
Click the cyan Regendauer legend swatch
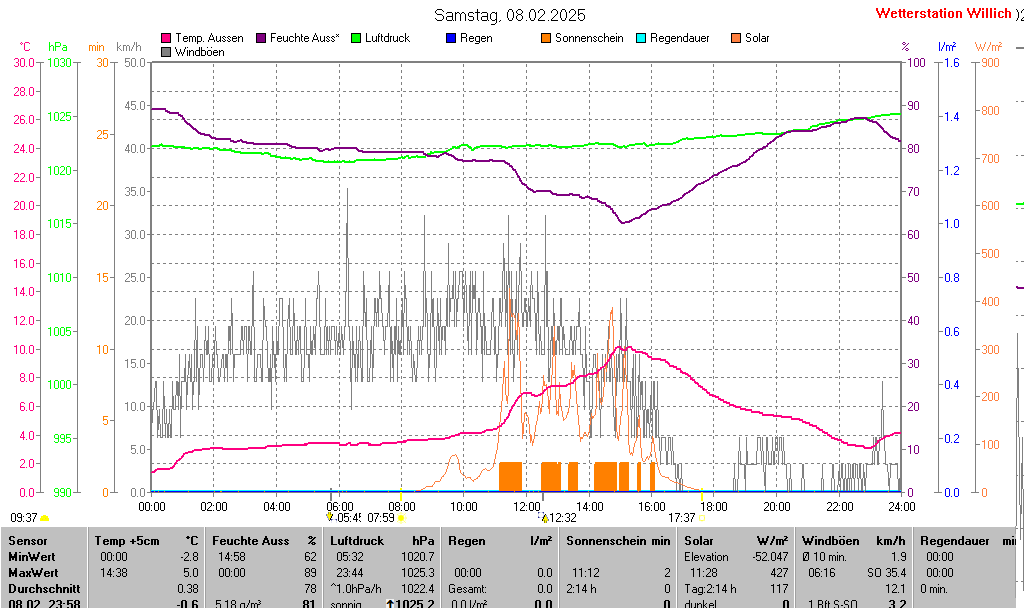point(641,38)
